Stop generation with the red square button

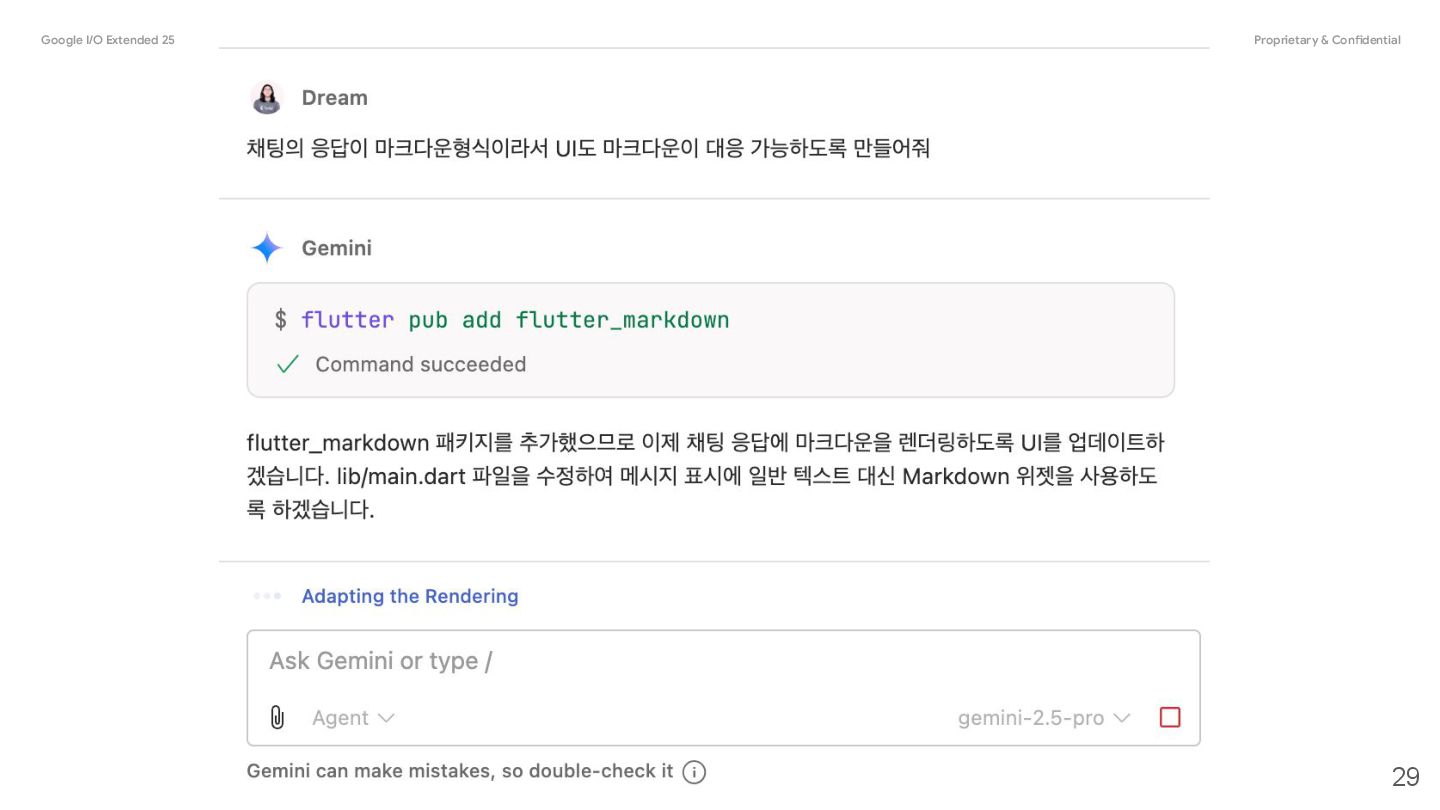(x=1170, y=717)
